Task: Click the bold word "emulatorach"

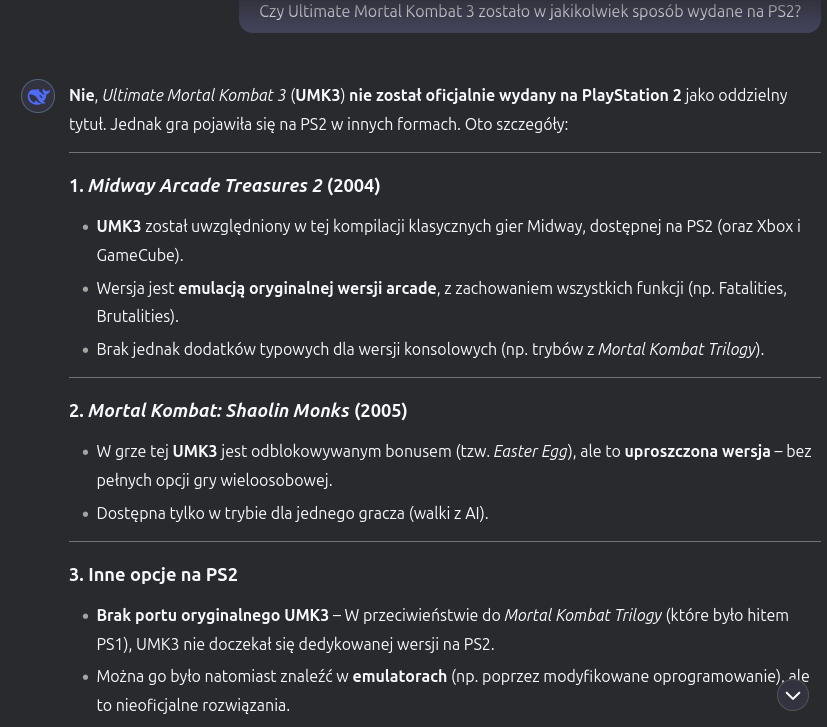Action: pos(399,677)
